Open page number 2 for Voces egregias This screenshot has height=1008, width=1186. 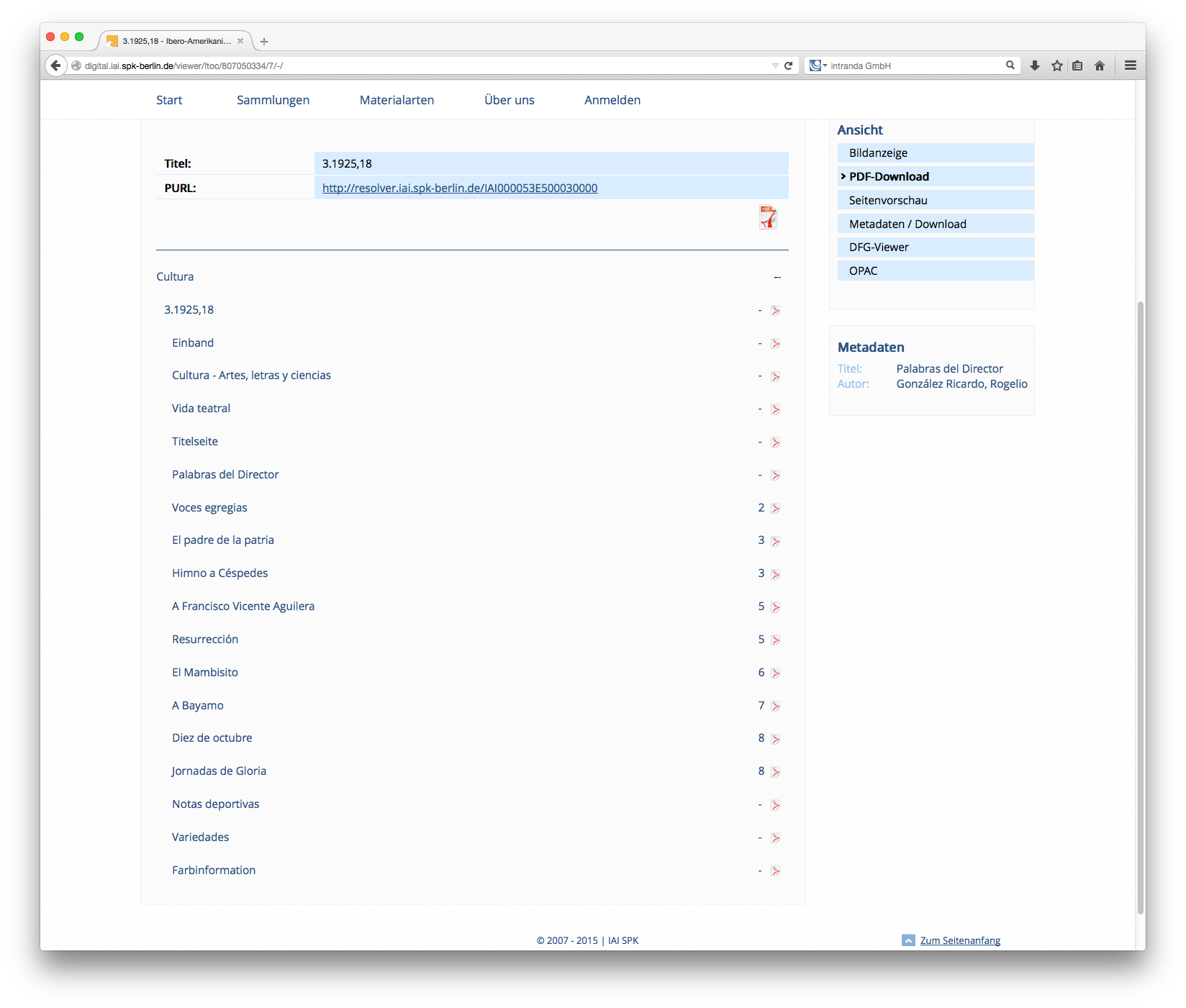pos(761,507)
